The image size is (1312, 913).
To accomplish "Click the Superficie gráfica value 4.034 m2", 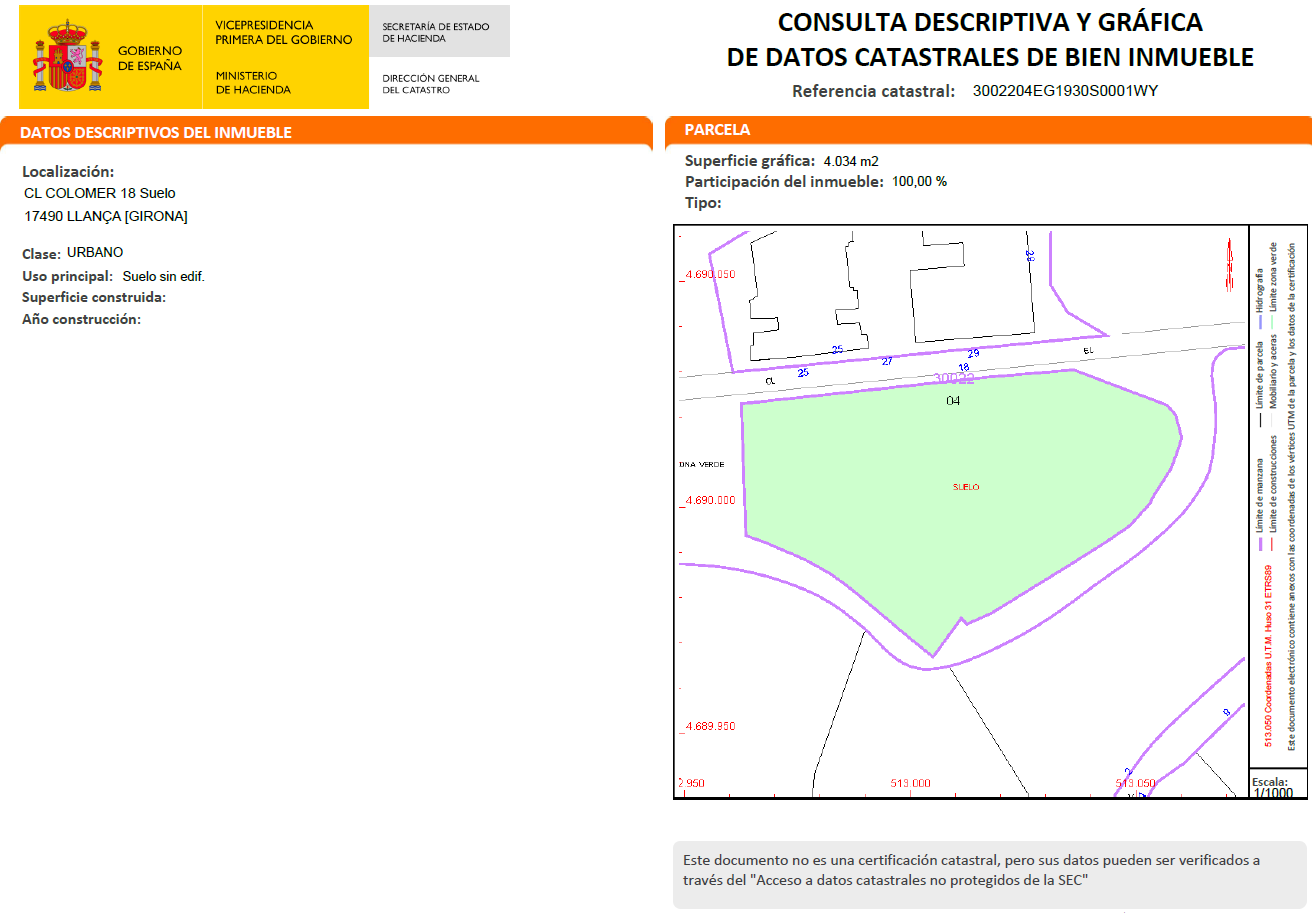I will point(850,161).
